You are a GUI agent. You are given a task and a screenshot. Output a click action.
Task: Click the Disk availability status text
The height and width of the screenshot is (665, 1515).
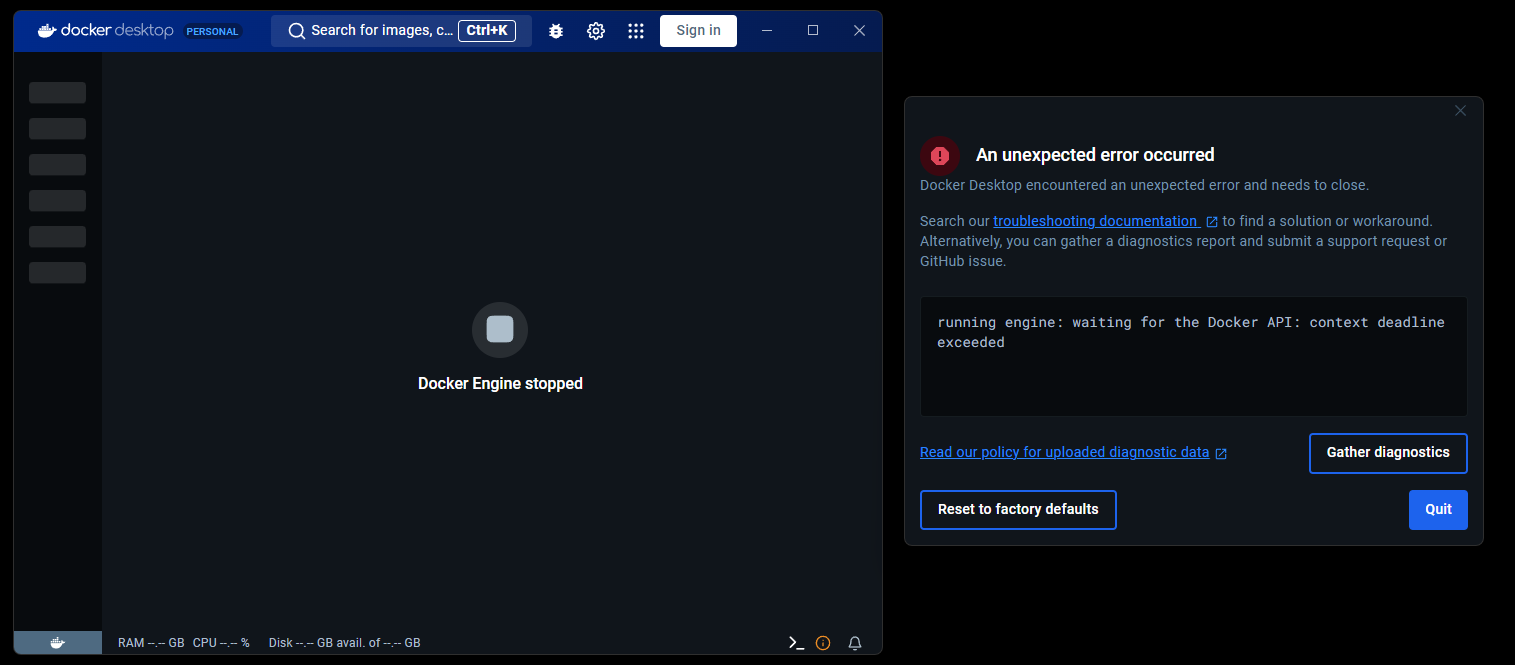(x=345, y=643)
